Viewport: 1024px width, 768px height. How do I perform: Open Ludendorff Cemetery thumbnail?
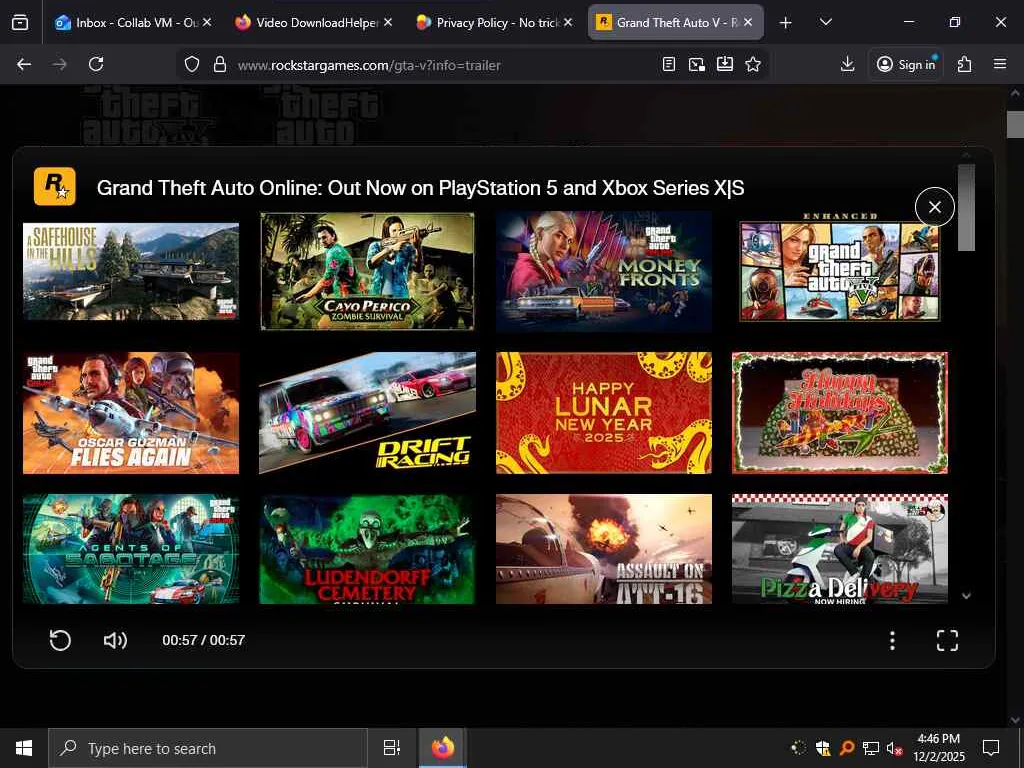tap(367, 549)
